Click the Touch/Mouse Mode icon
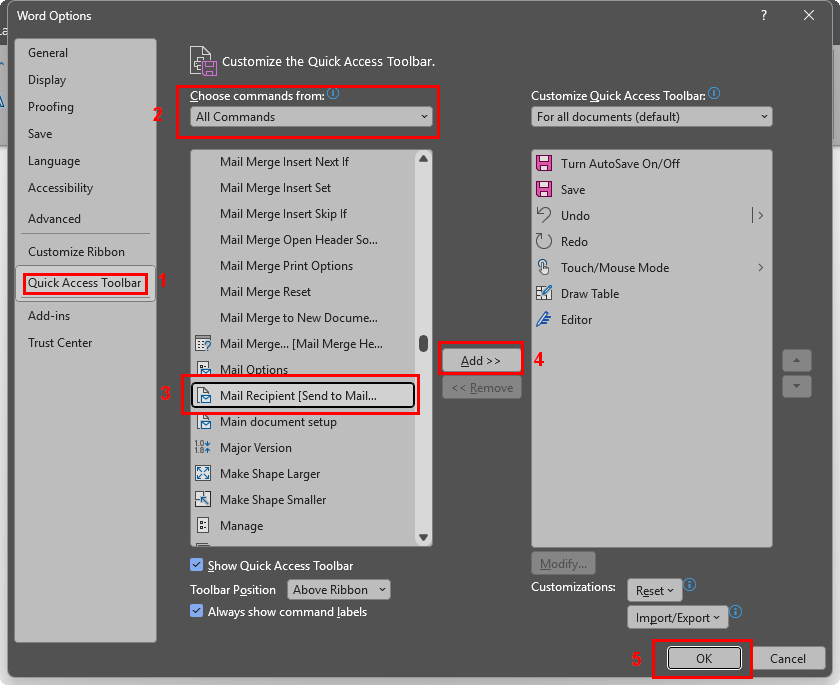The image size is (840, 685). tap(544, 267)
